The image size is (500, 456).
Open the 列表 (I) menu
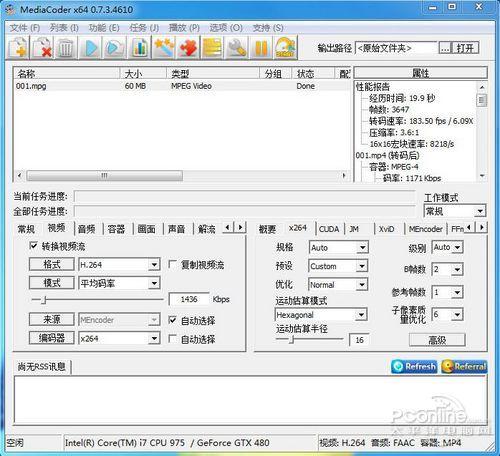[64, 28]
